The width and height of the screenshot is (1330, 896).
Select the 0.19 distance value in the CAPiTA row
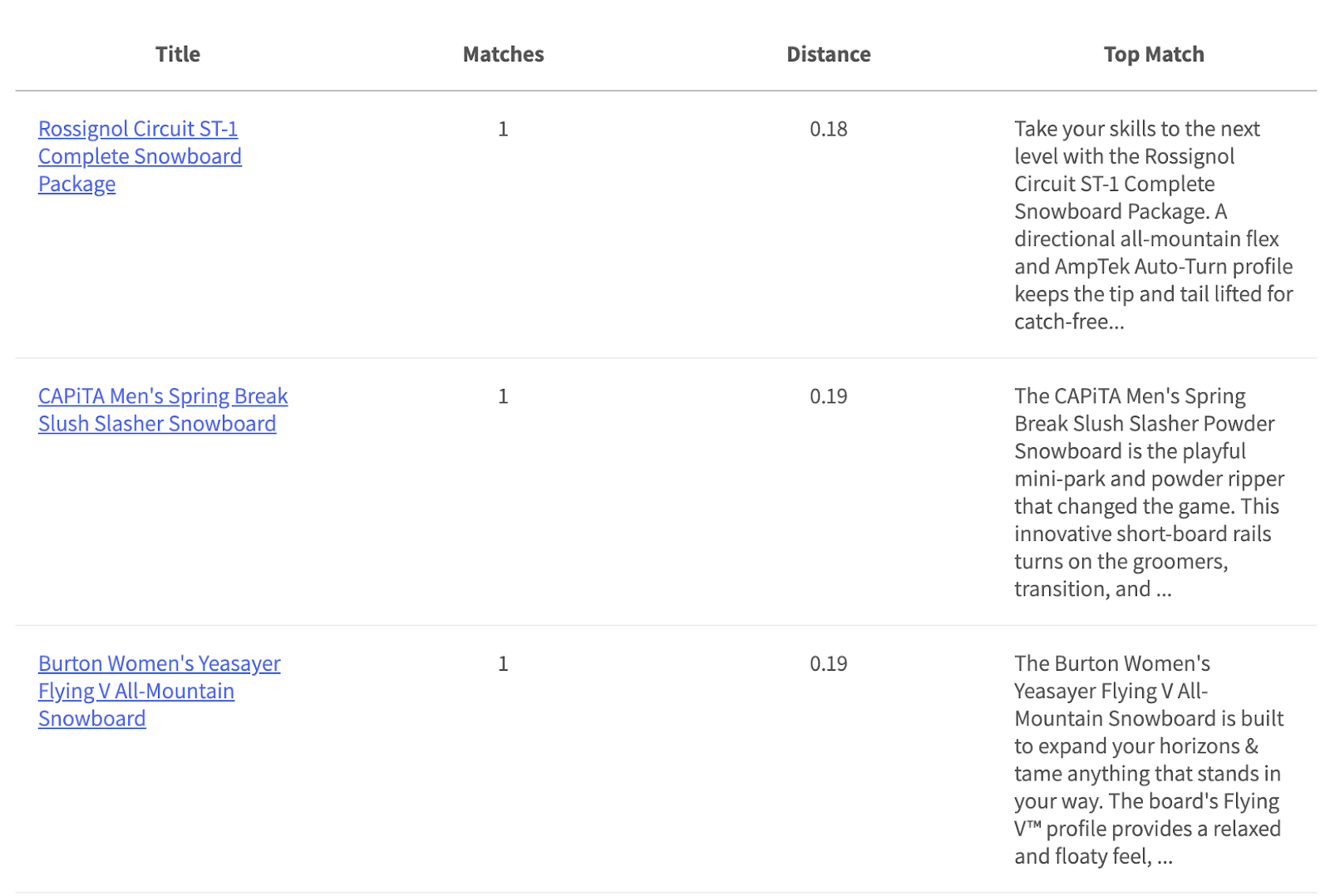(x=828, y=396)
